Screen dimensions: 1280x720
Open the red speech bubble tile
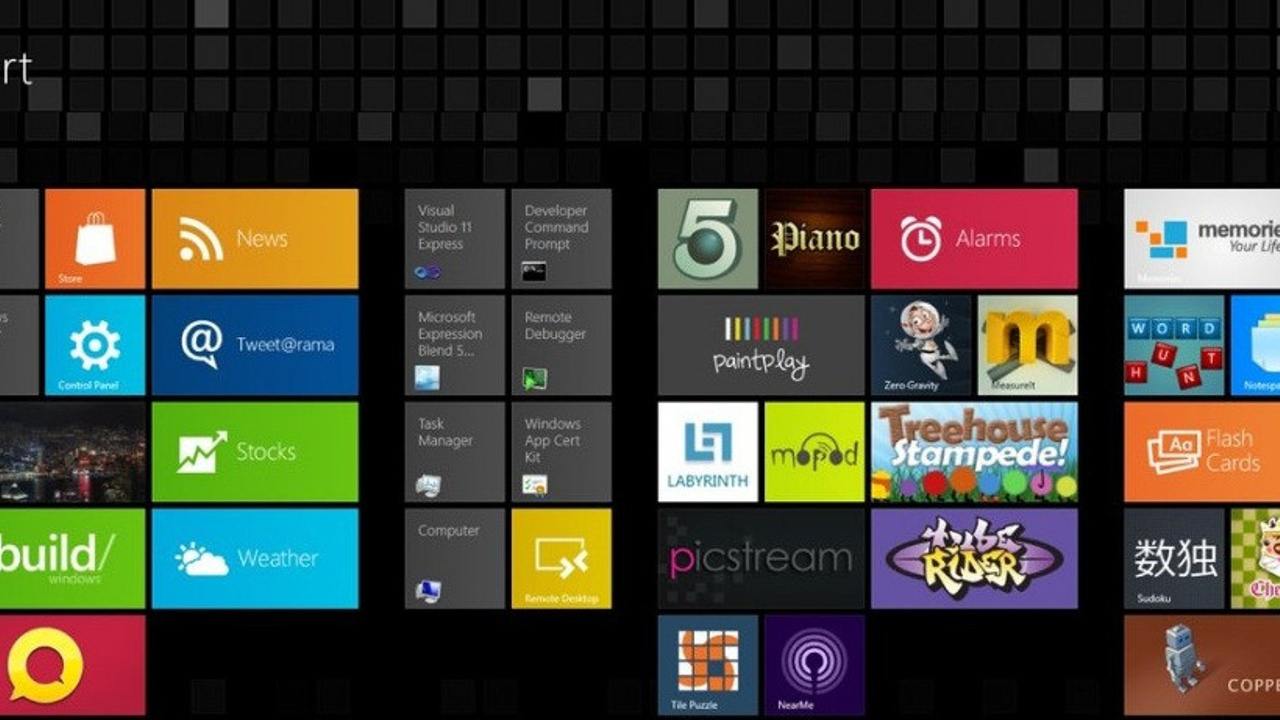click(x=72, y=665)
